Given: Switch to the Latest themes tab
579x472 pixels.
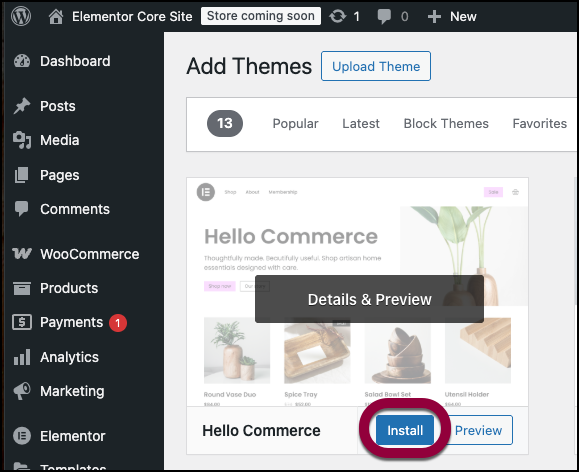Looking at the screenshot, I should [x=361, y=123].
